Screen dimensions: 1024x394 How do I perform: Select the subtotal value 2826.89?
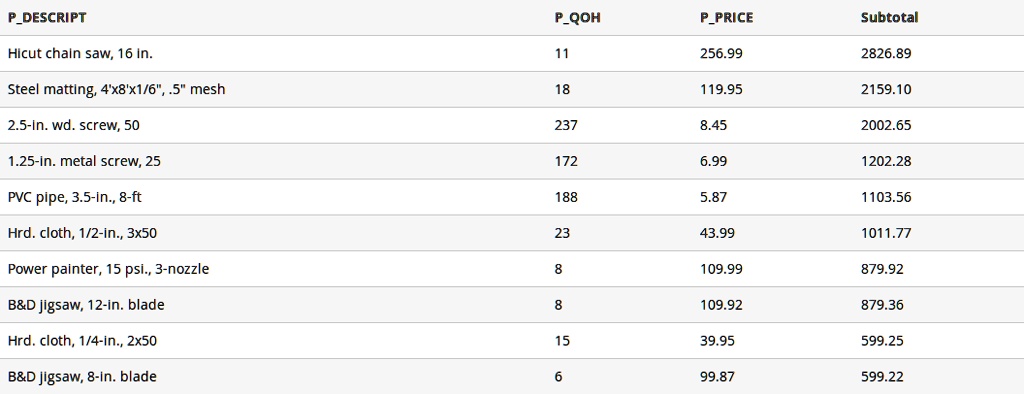[x=886, y=54]
